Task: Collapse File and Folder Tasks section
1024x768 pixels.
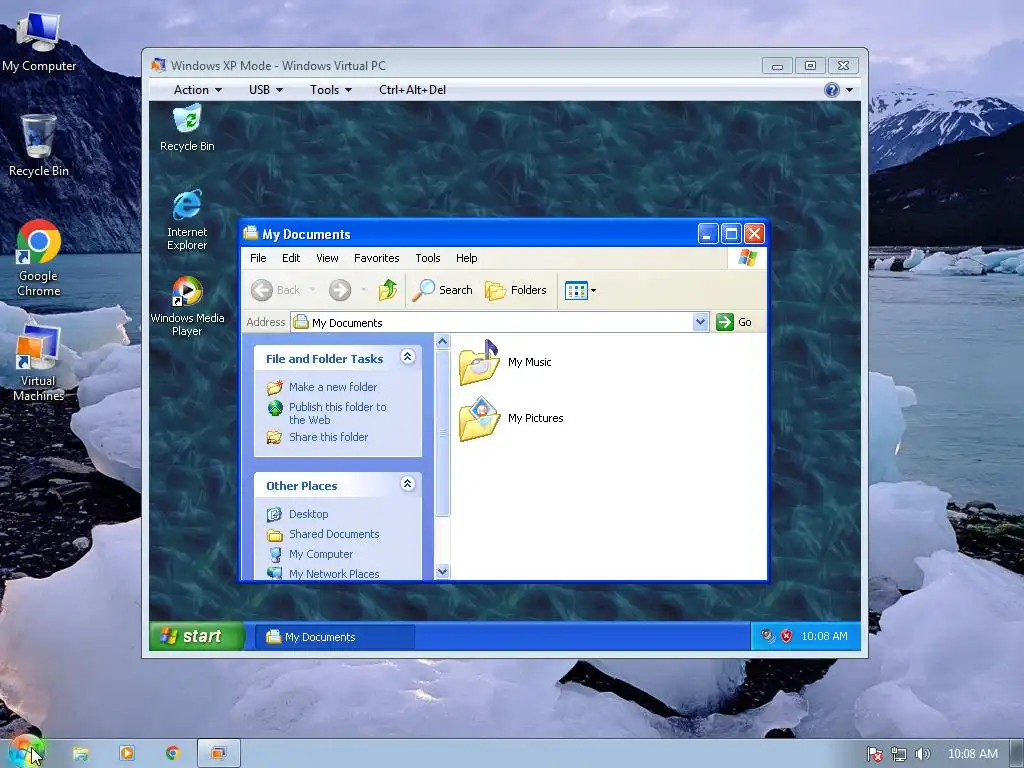Action: point(408,357)
